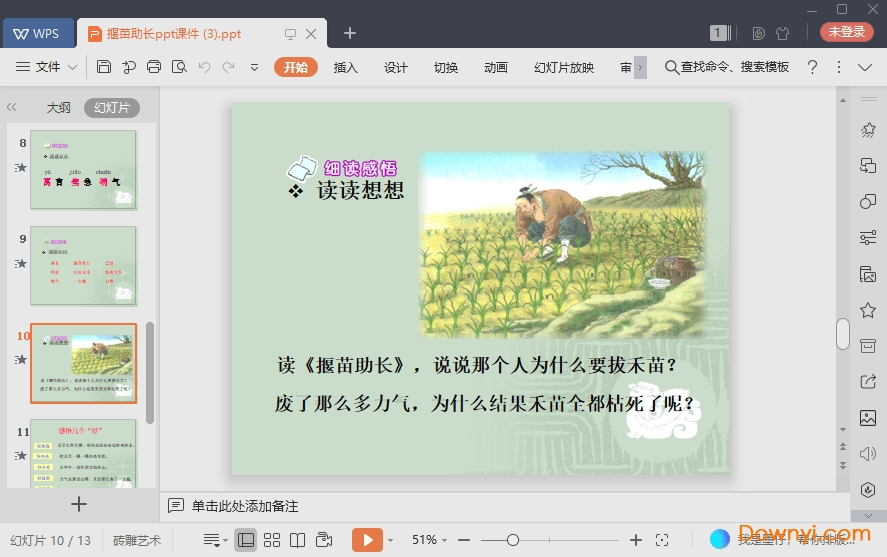The height and width of the screenshot is (557, 887).
Task: Open Print Preview icon
Action: tap(179, 67)
